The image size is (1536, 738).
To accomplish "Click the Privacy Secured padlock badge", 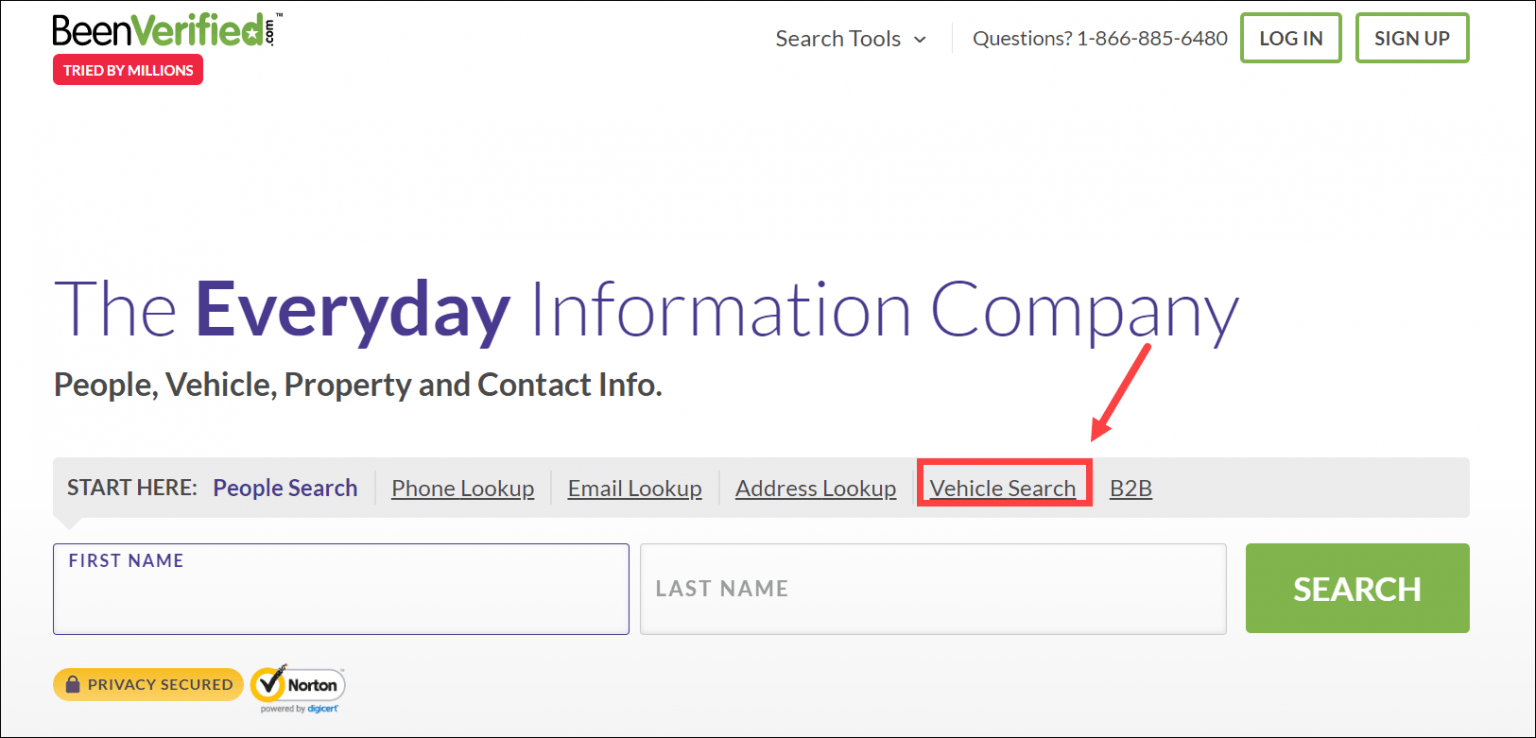I will (148, 684).
